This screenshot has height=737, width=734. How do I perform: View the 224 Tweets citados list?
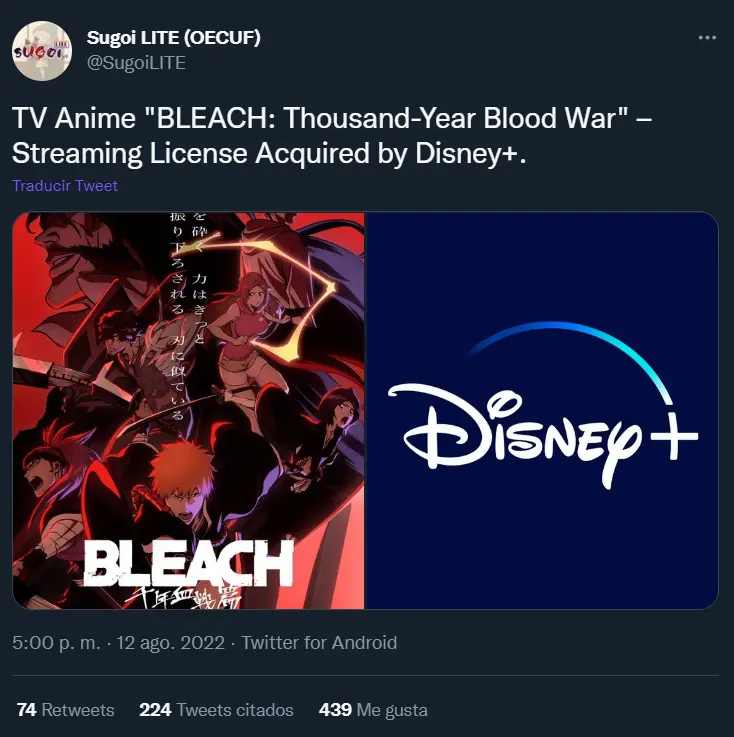216,710
